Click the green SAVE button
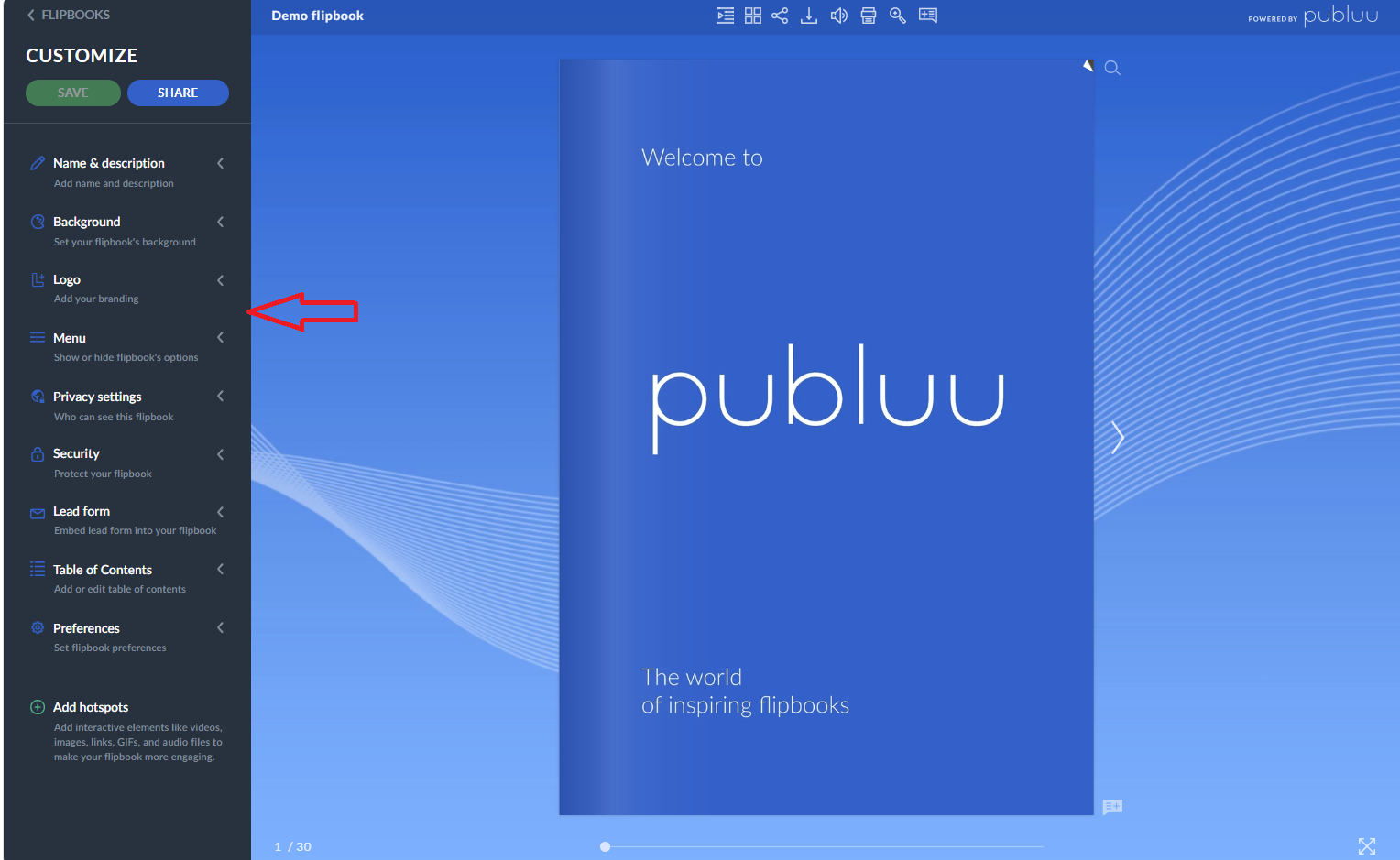The height and width of the screenshot is (860, 1400). tap(73, 93)
